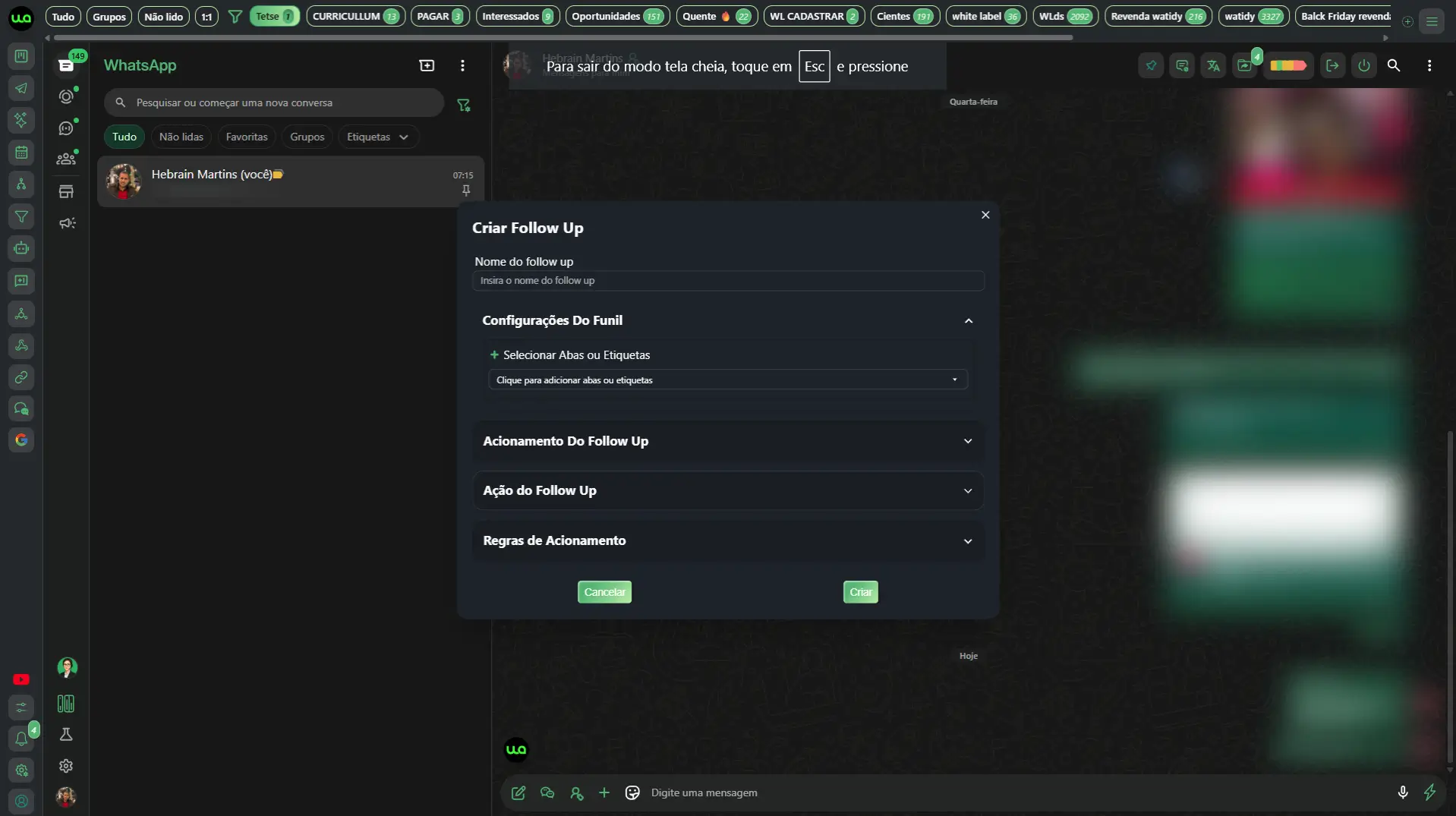Open the Etiquetas filter dropdown
The height and width of the screenshot is (816, 1456).
click(377, 137)
